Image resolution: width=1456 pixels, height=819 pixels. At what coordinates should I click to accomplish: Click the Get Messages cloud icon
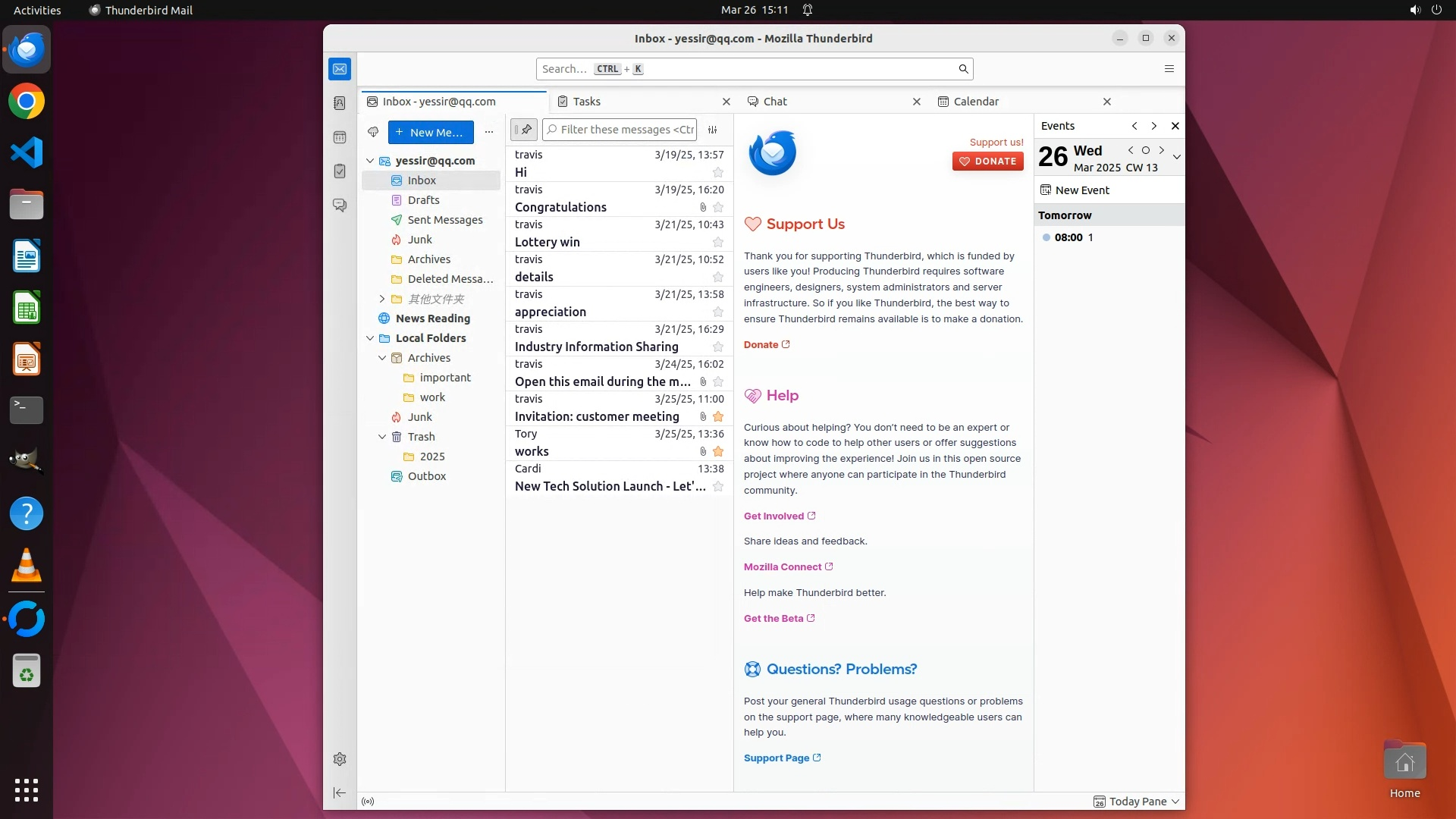(373, 132)
